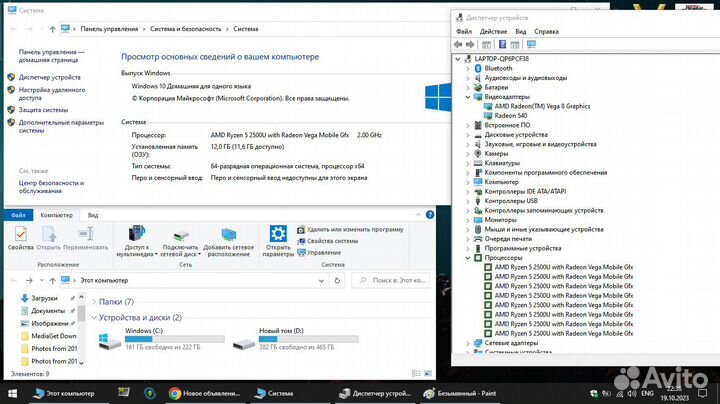Viewport: 720px width, 404px height.
Task: Click the Back arrow in Explorer navigation bar
Action: click(x=14, y=280)
